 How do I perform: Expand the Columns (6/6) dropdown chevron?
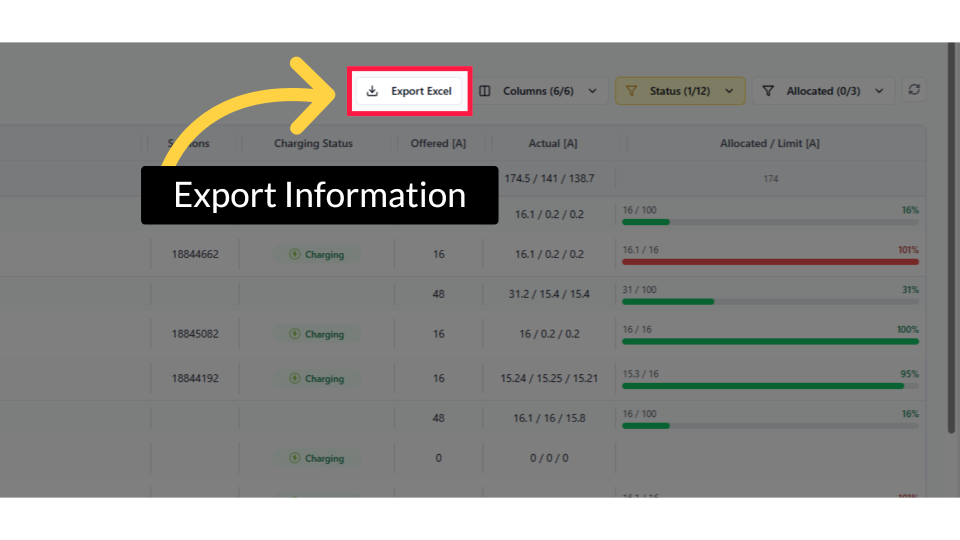pos(592,91)
